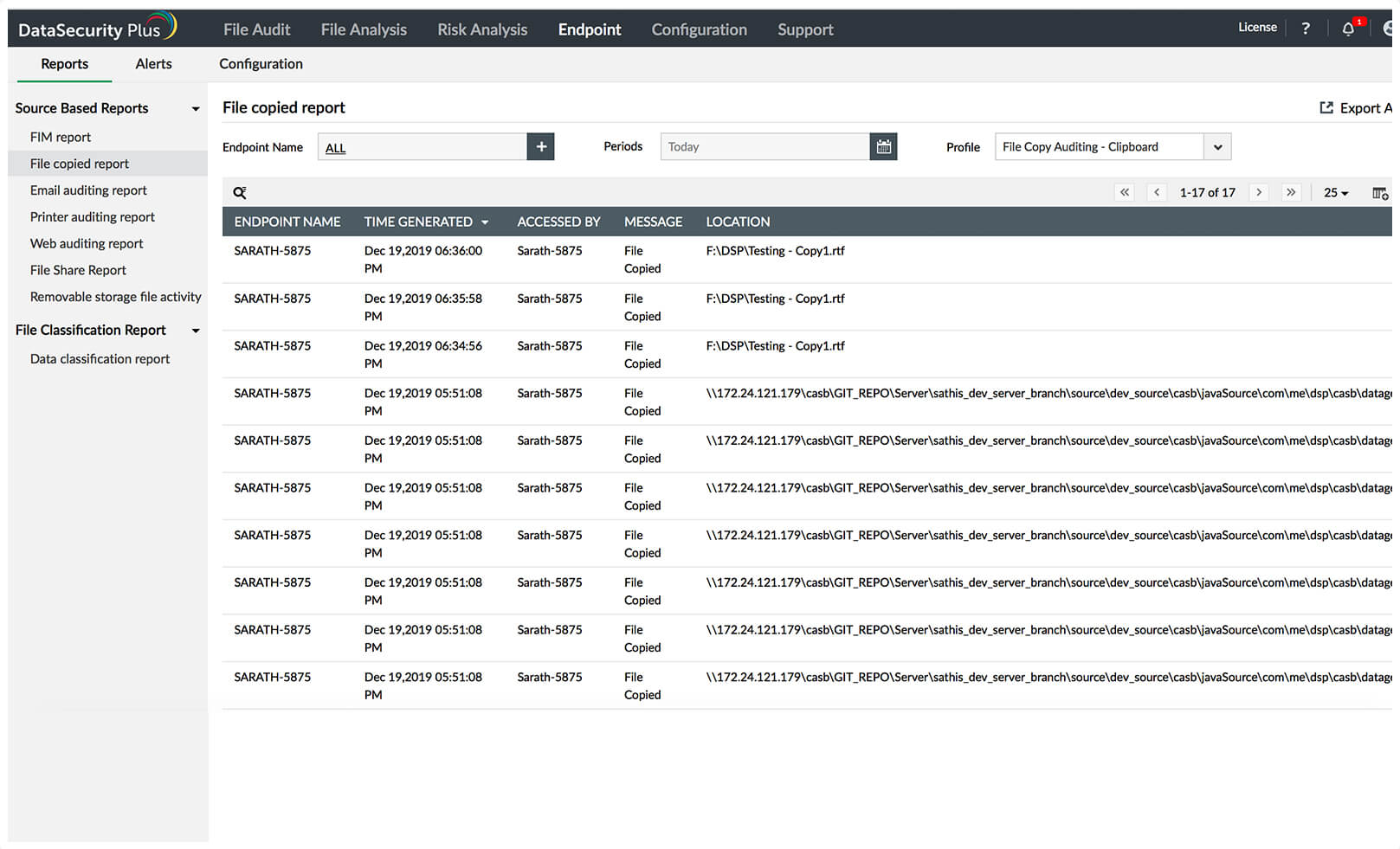Open the Removable storage file activity report
This screenshot has width=1400, height=849.
115,296
